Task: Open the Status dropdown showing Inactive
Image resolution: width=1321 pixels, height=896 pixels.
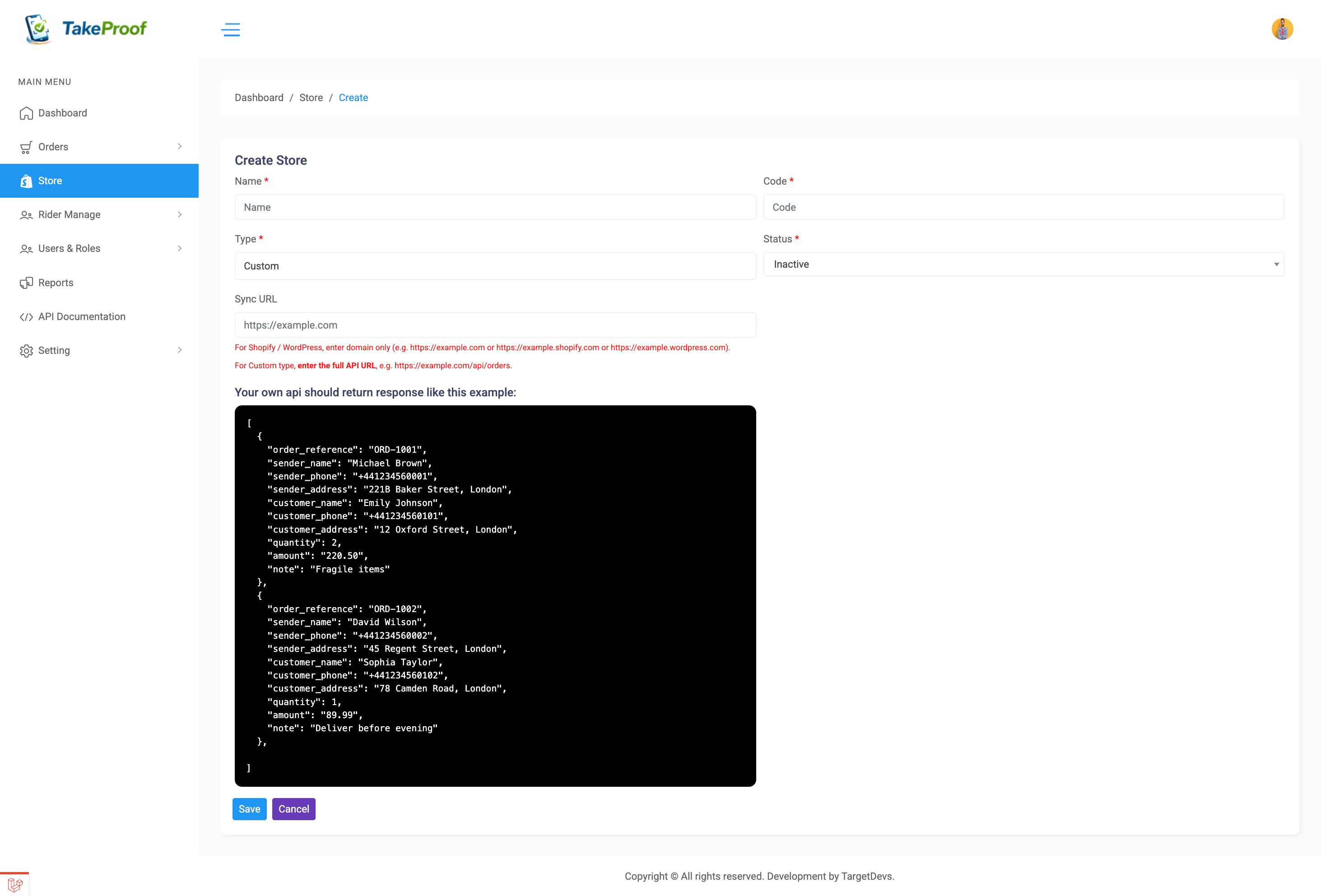Action: [x=1023, y=264]
